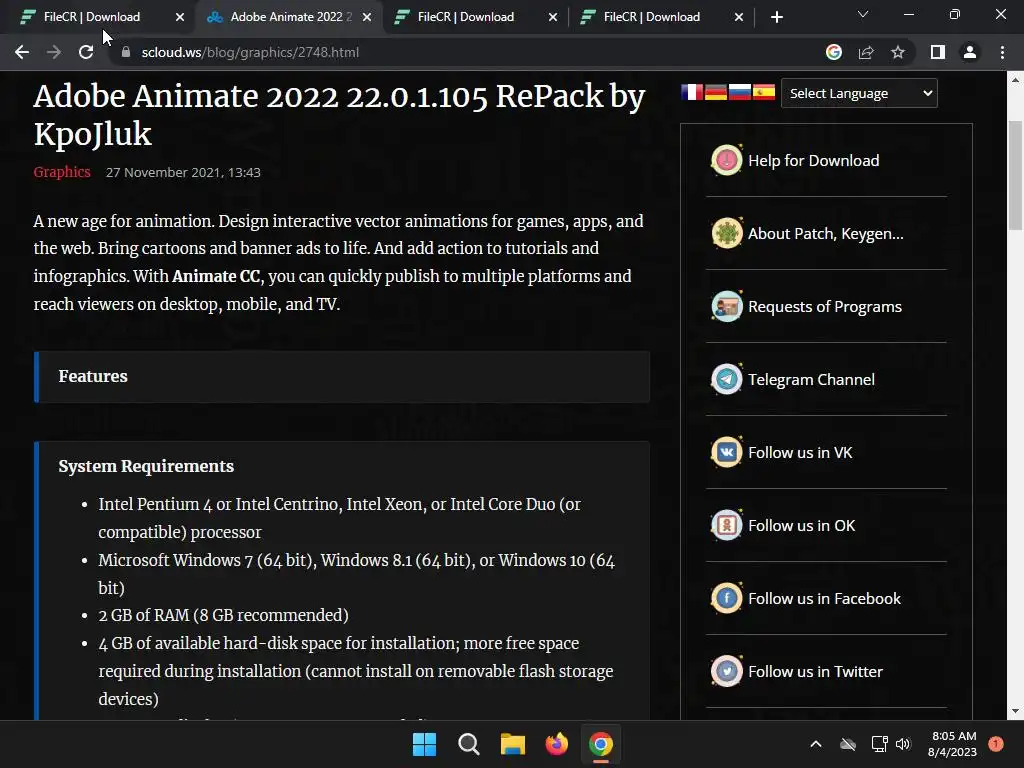The height and width of the screenshot is (768, 1024).
Task: Click the Help for Download icon
Action: coord(726,160)
